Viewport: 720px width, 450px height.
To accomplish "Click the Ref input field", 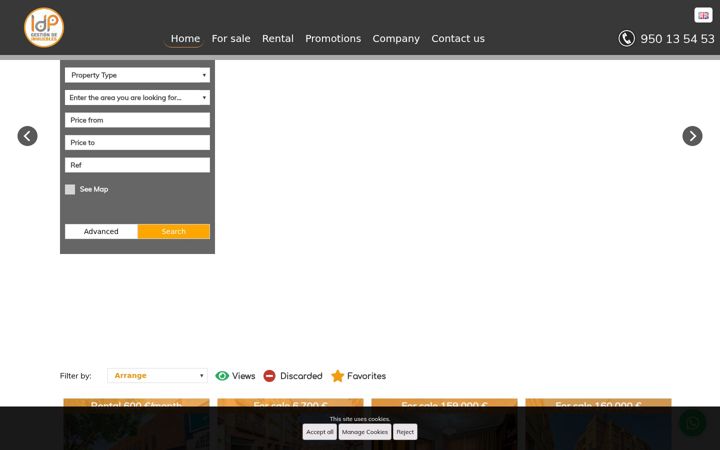I will coord(137,165).
